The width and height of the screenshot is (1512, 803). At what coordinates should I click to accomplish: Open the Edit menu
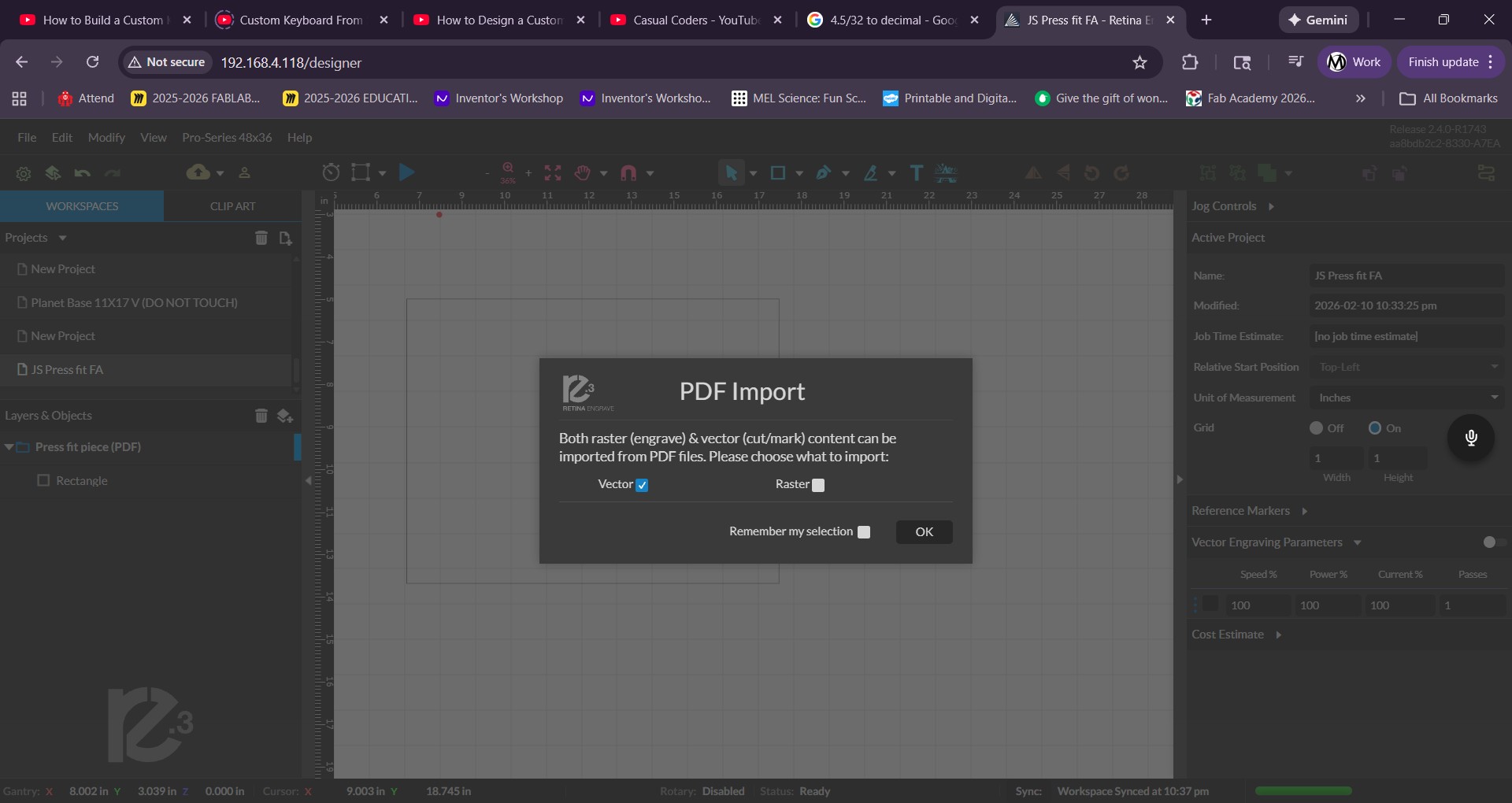coord(62,137)
